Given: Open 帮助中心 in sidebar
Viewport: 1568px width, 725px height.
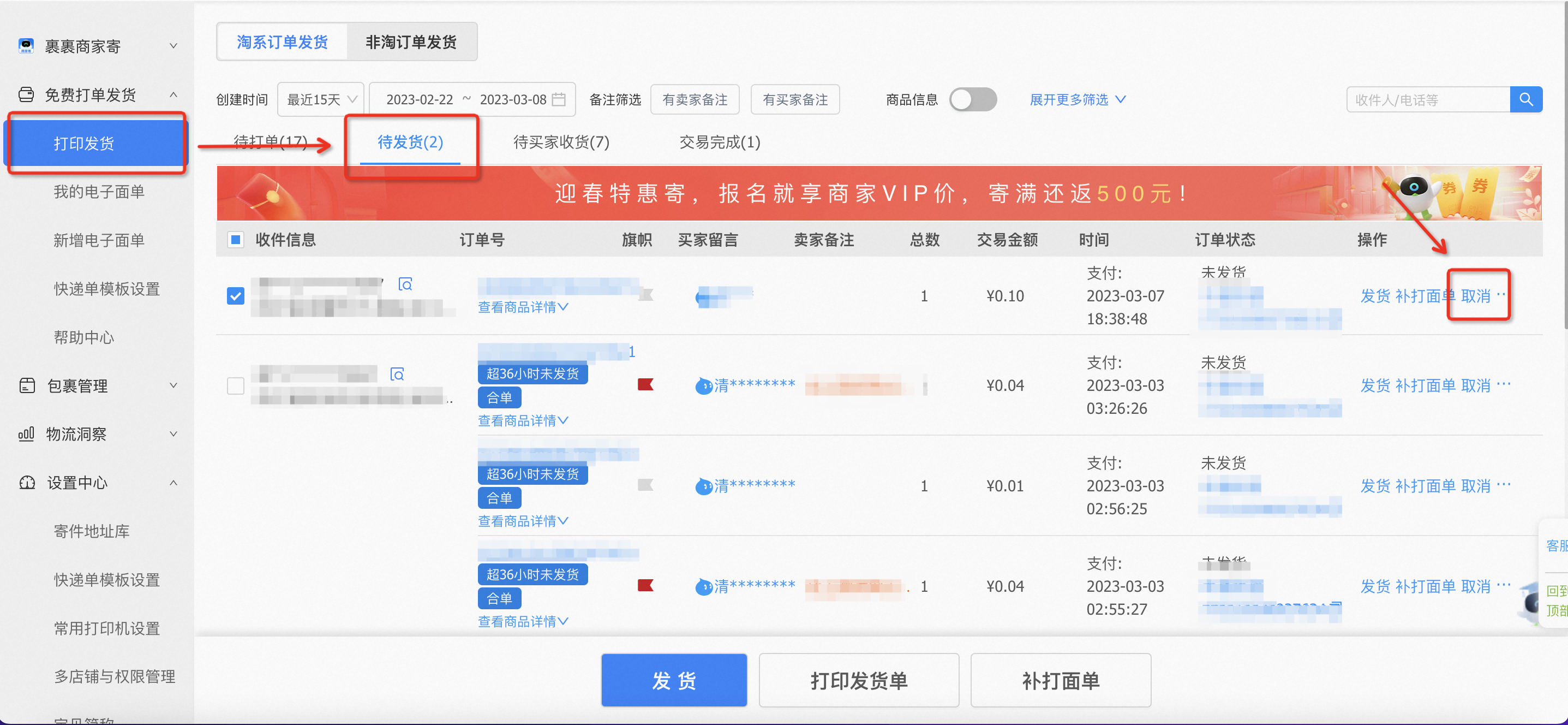Looking at the screenshot, I should click(x=83, y=337).
